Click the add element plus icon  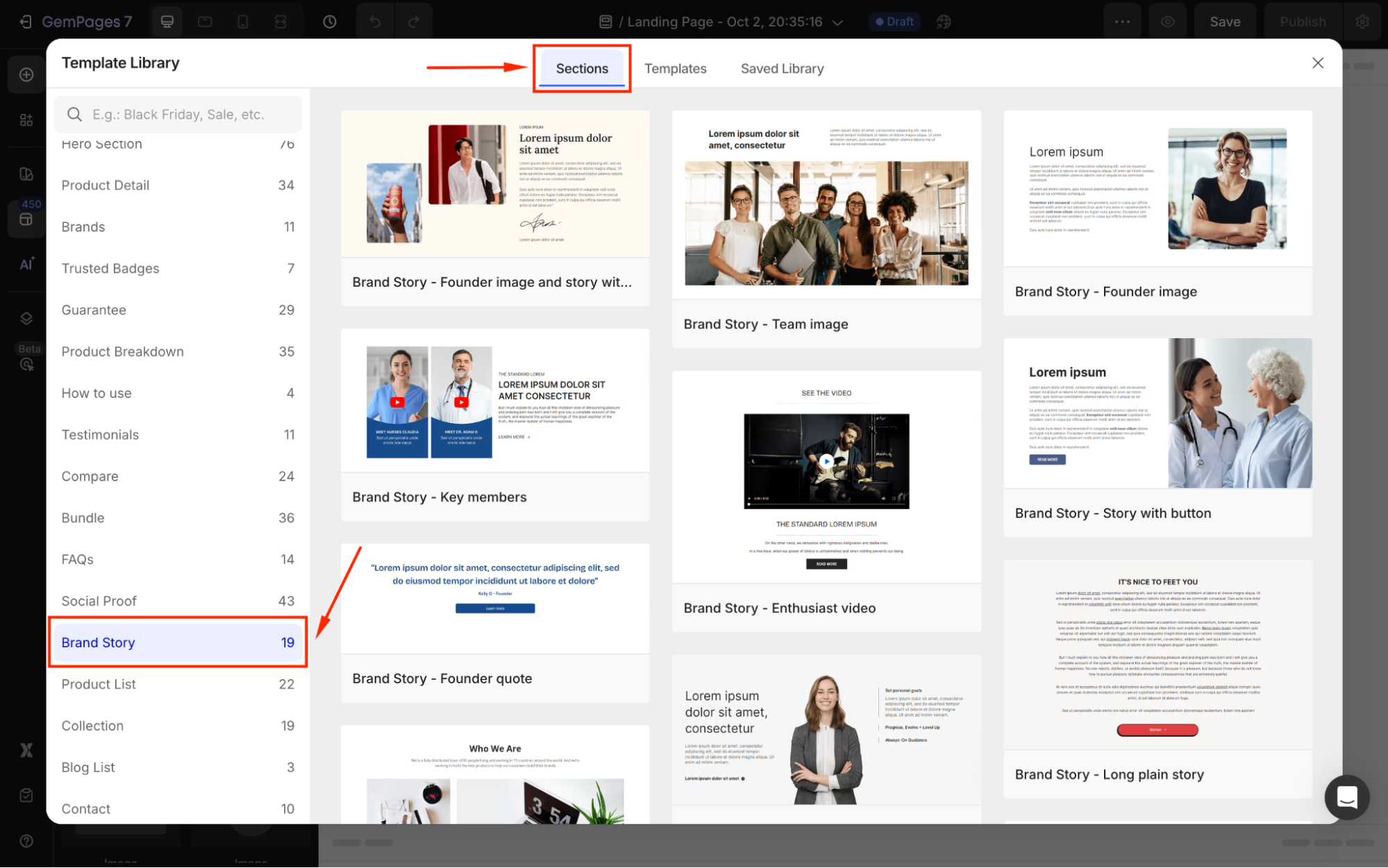(26, 74)
